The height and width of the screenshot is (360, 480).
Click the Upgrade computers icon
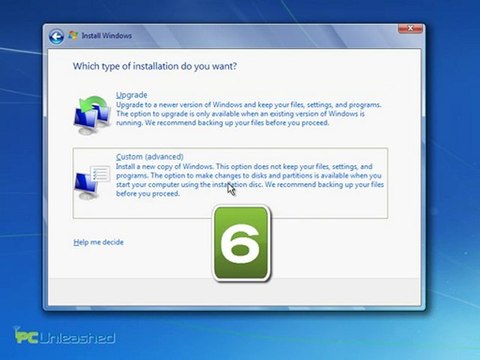click(92, 115)
